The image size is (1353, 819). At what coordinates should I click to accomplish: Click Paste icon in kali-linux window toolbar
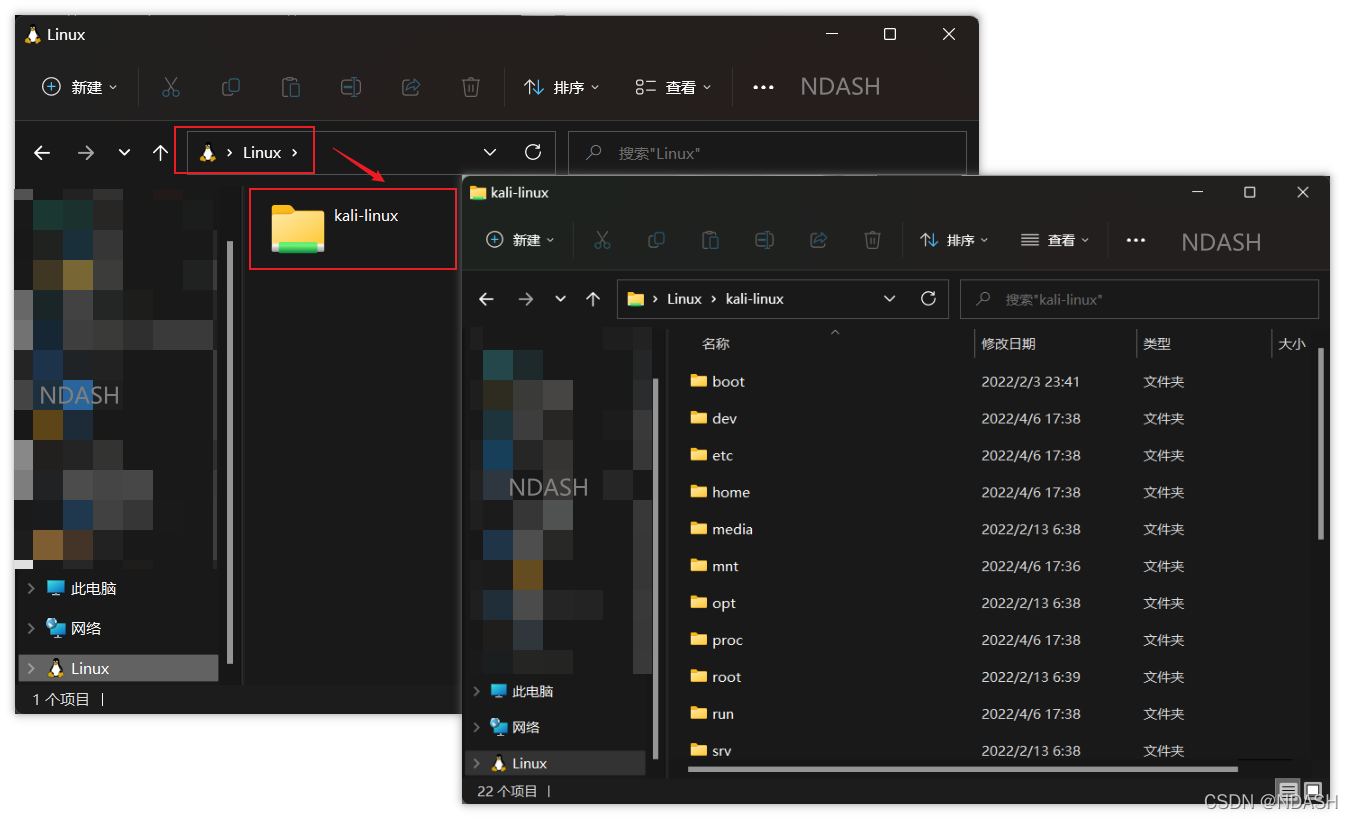click(710, 240)
